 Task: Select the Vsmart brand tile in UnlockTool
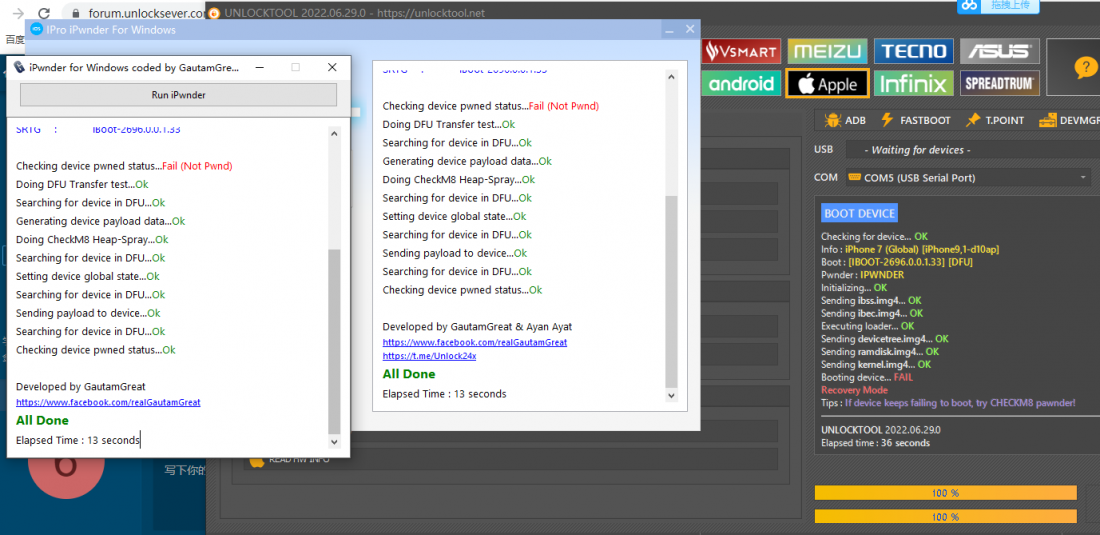(x=742, y=51)
